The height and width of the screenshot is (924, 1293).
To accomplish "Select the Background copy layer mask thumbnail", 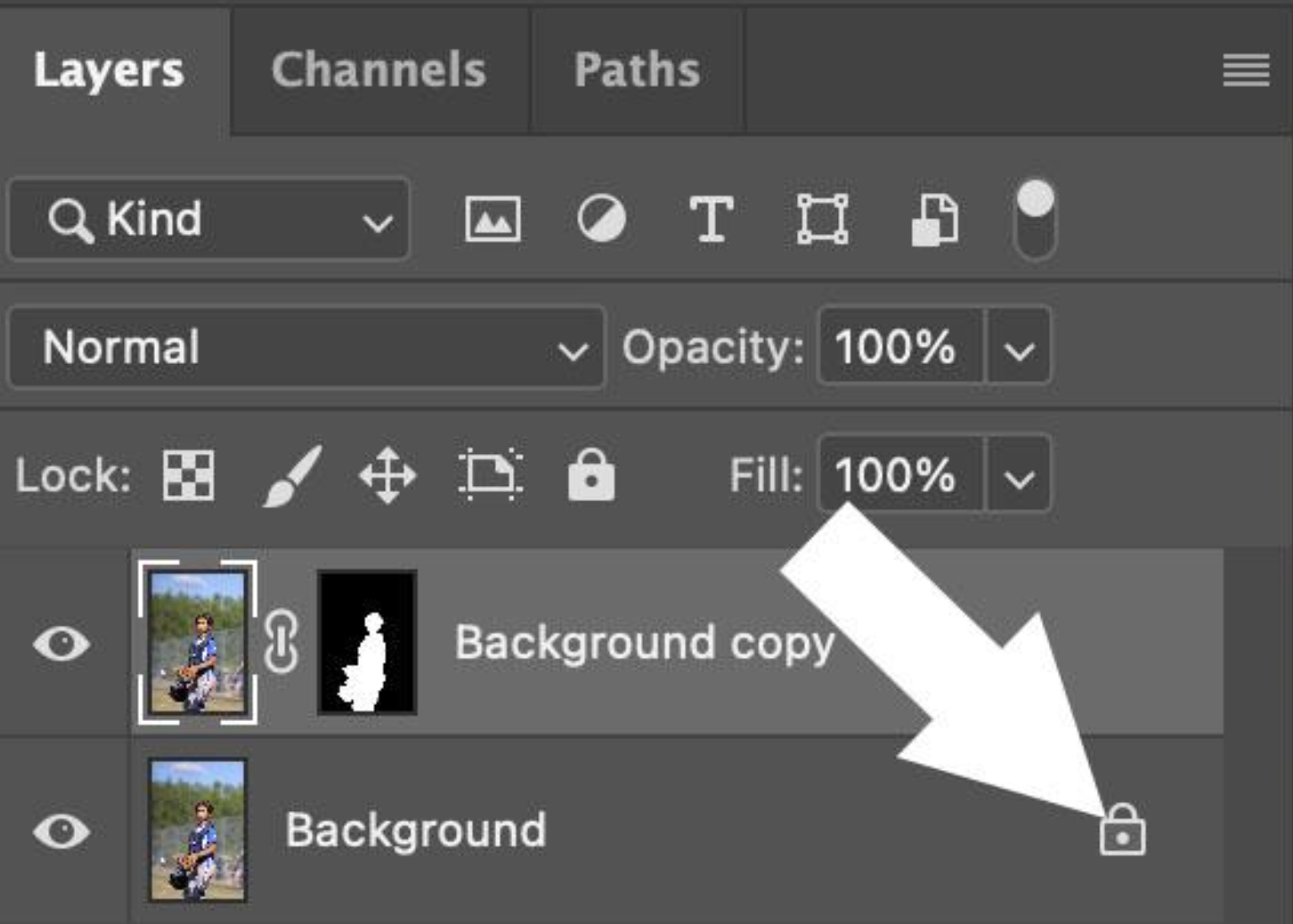I will coord(367,643).
